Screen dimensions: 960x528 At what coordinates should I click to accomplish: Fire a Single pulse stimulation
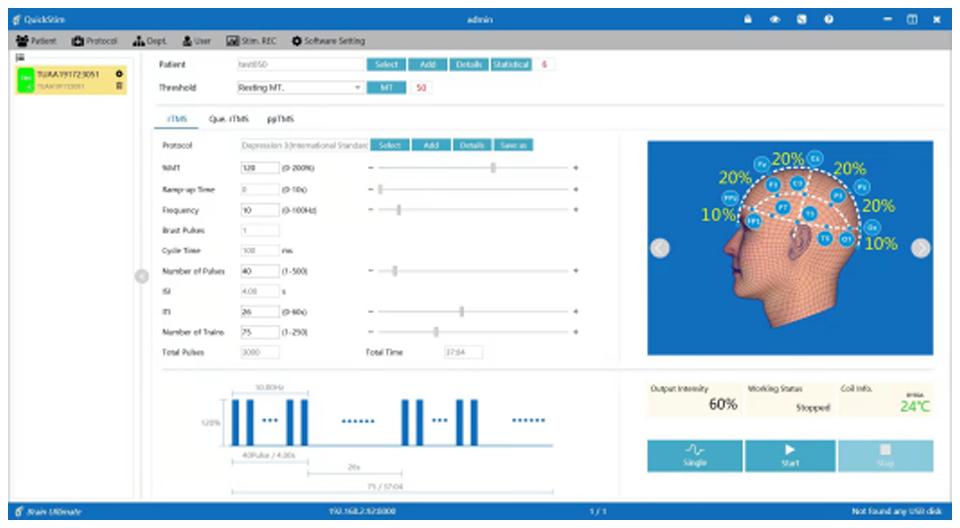click(x=694, y=455)
